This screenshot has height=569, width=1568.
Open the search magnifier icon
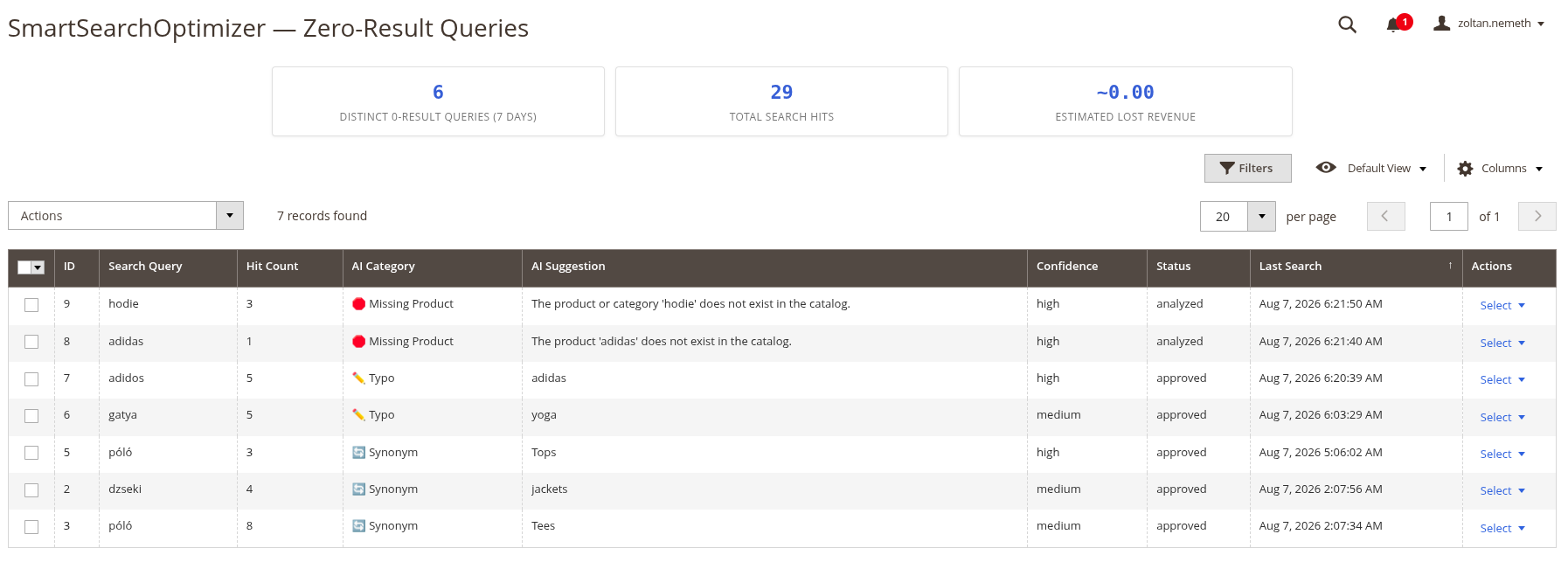(x=1347, y=24)
